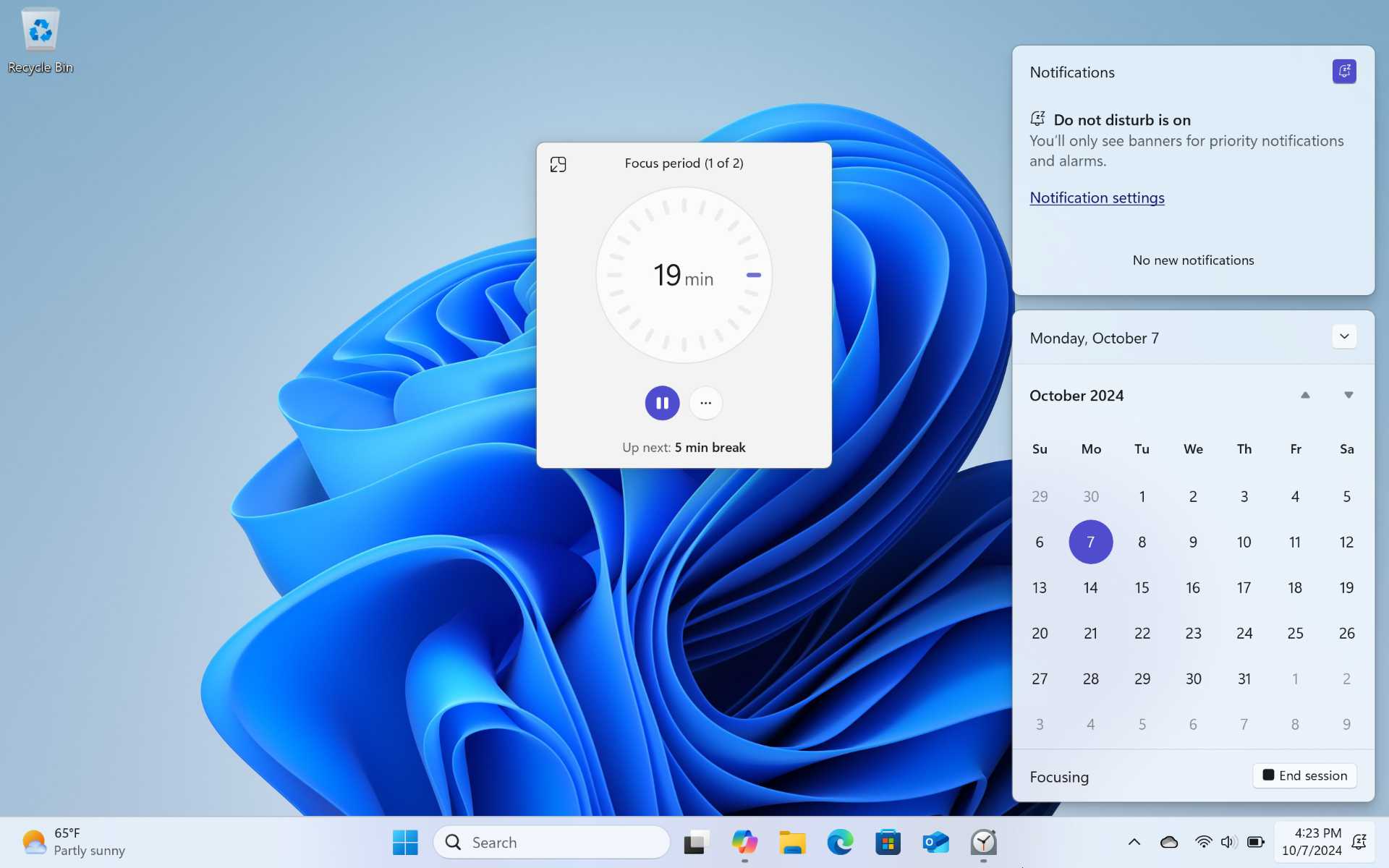Open Notification settings link

point(1097,197)
